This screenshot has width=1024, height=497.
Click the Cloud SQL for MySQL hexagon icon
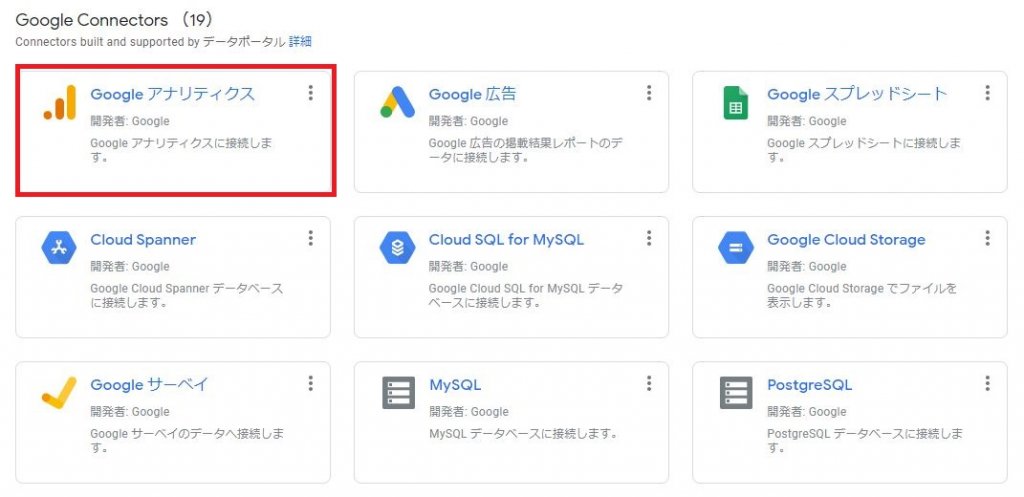coord(398,248)
